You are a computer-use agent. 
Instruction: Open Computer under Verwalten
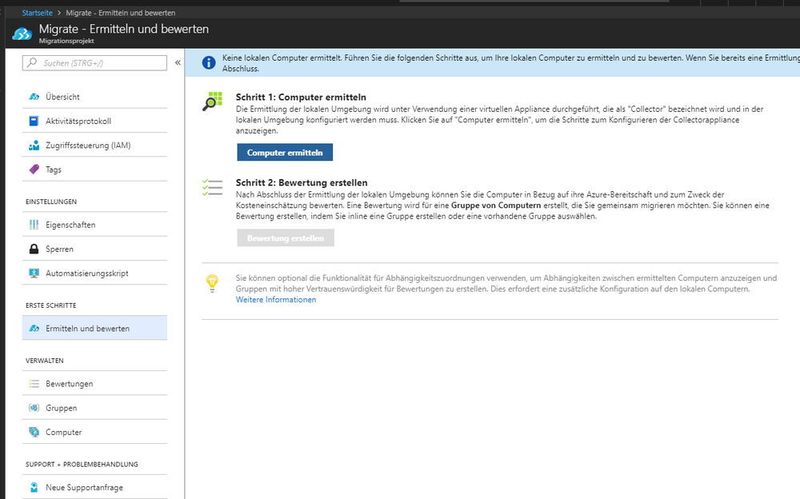95,432
